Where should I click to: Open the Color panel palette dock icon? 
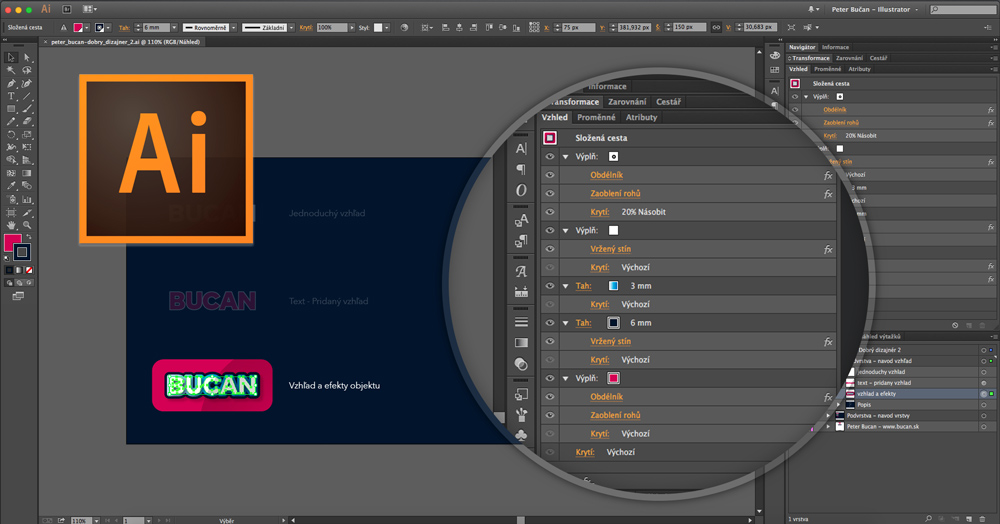coord(775,55)
